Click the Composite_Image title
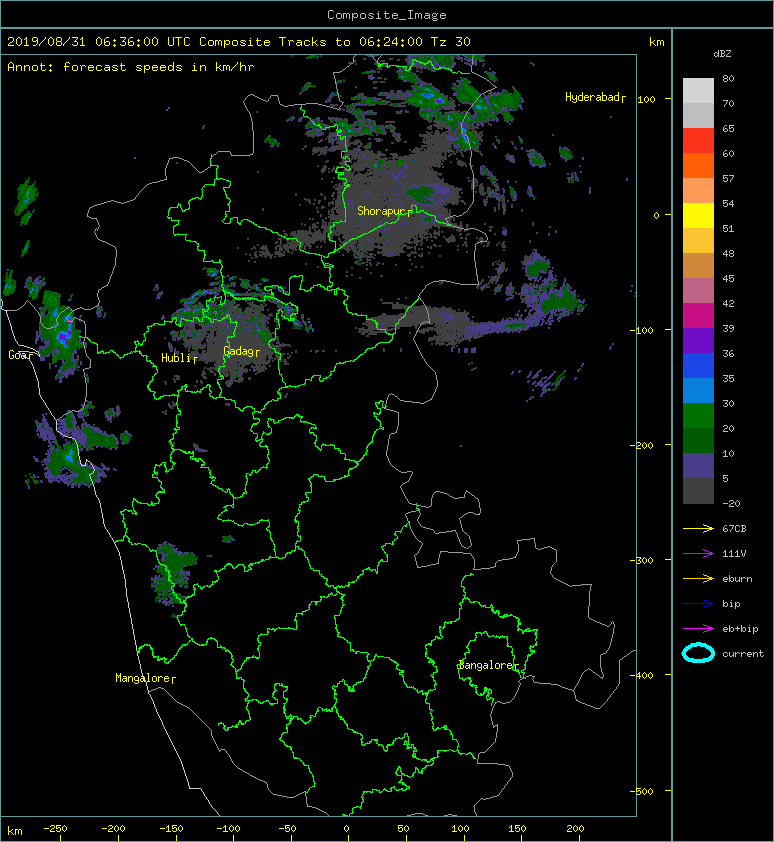 (387, 15)
